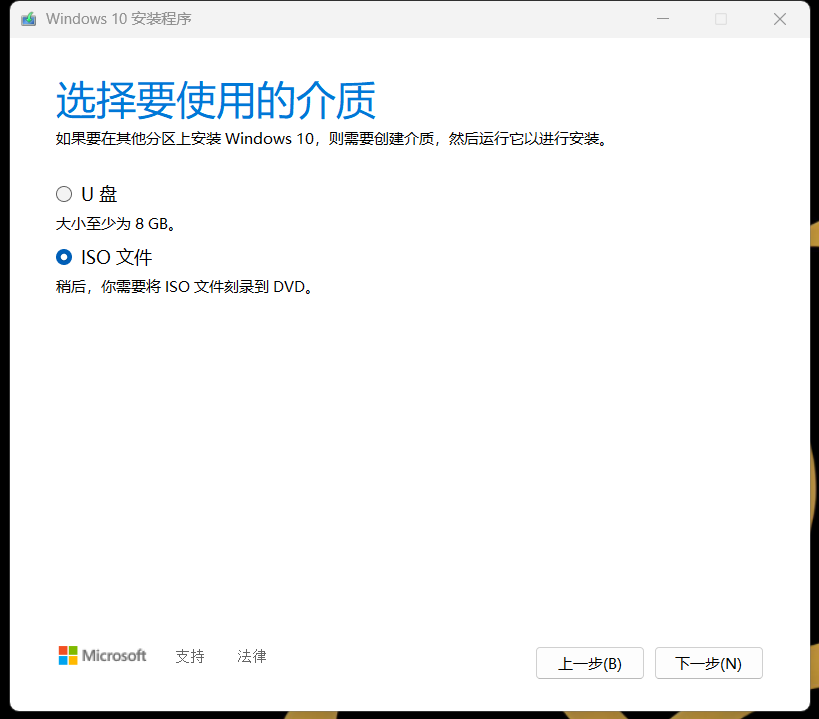The height and width of the screenshot is (719, 819).
Task: Select the U 盘 radio button
Action: pyautogui.click(x=64, y=194)
